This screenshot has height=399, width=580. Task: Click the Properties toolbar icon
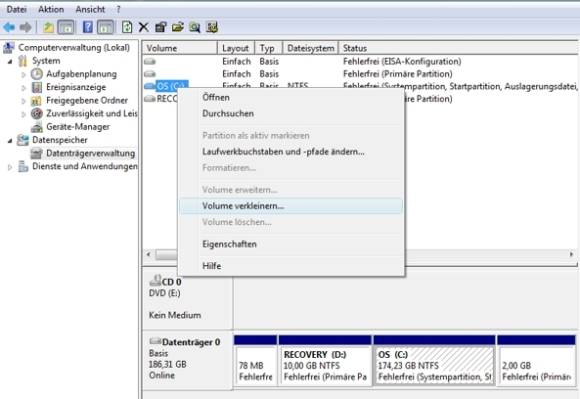click(161, 27)
